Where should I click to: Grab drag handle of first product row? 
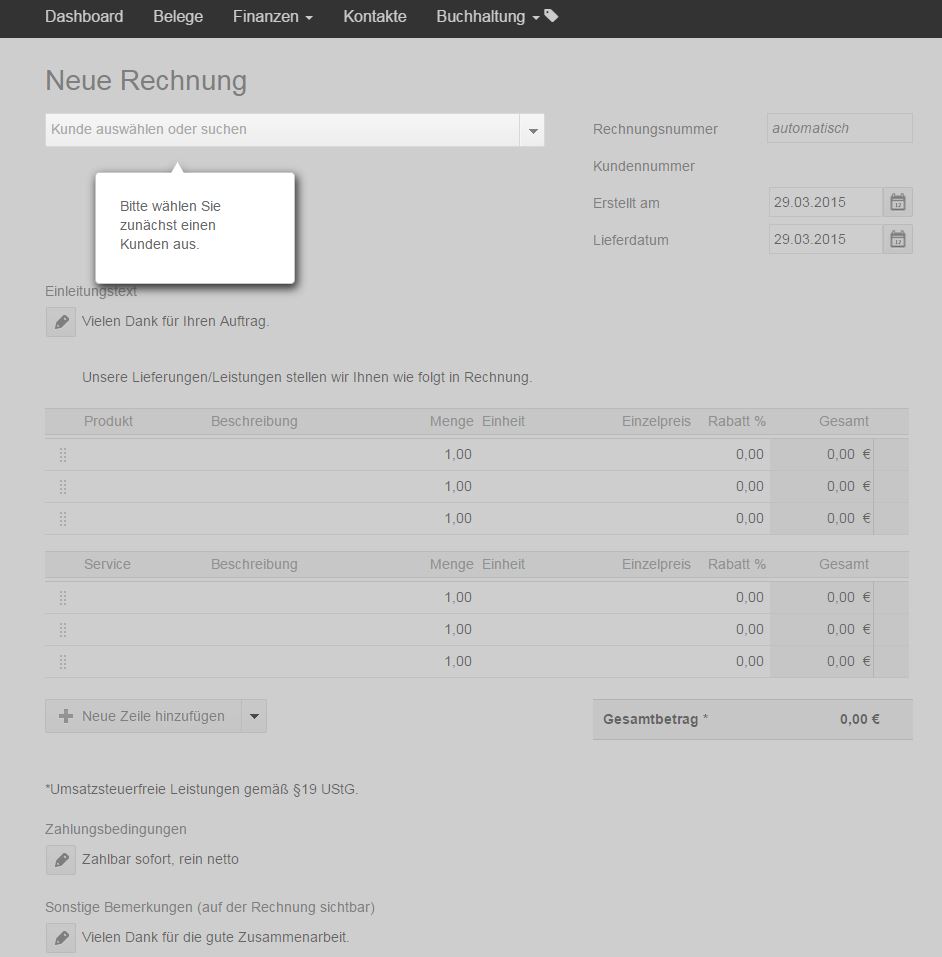(x=63, y=455)
